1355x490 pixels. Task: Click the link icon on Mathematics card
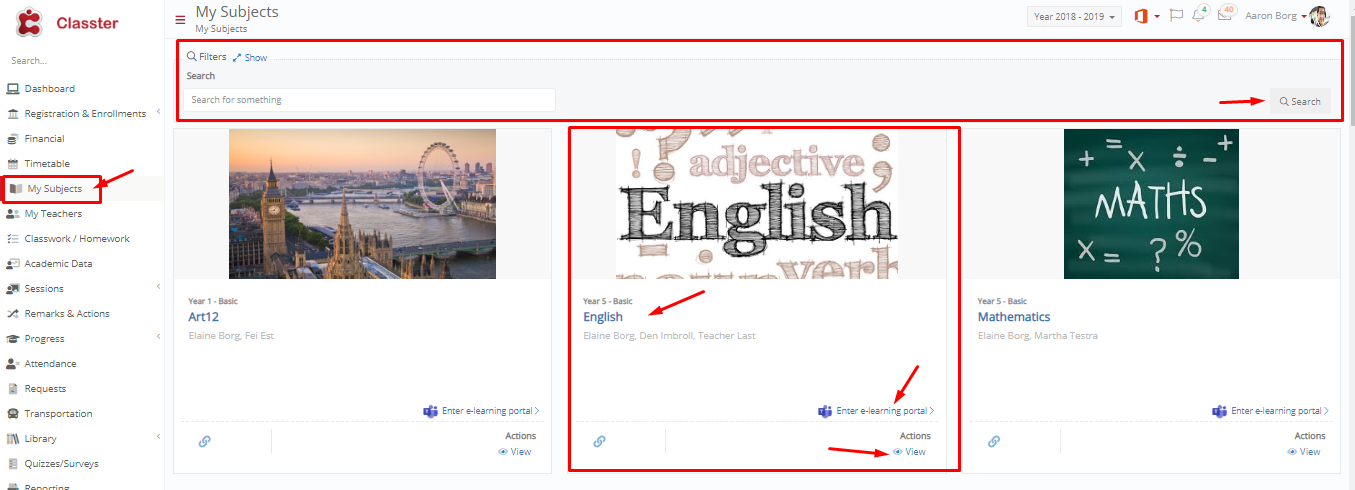point(994,441)
